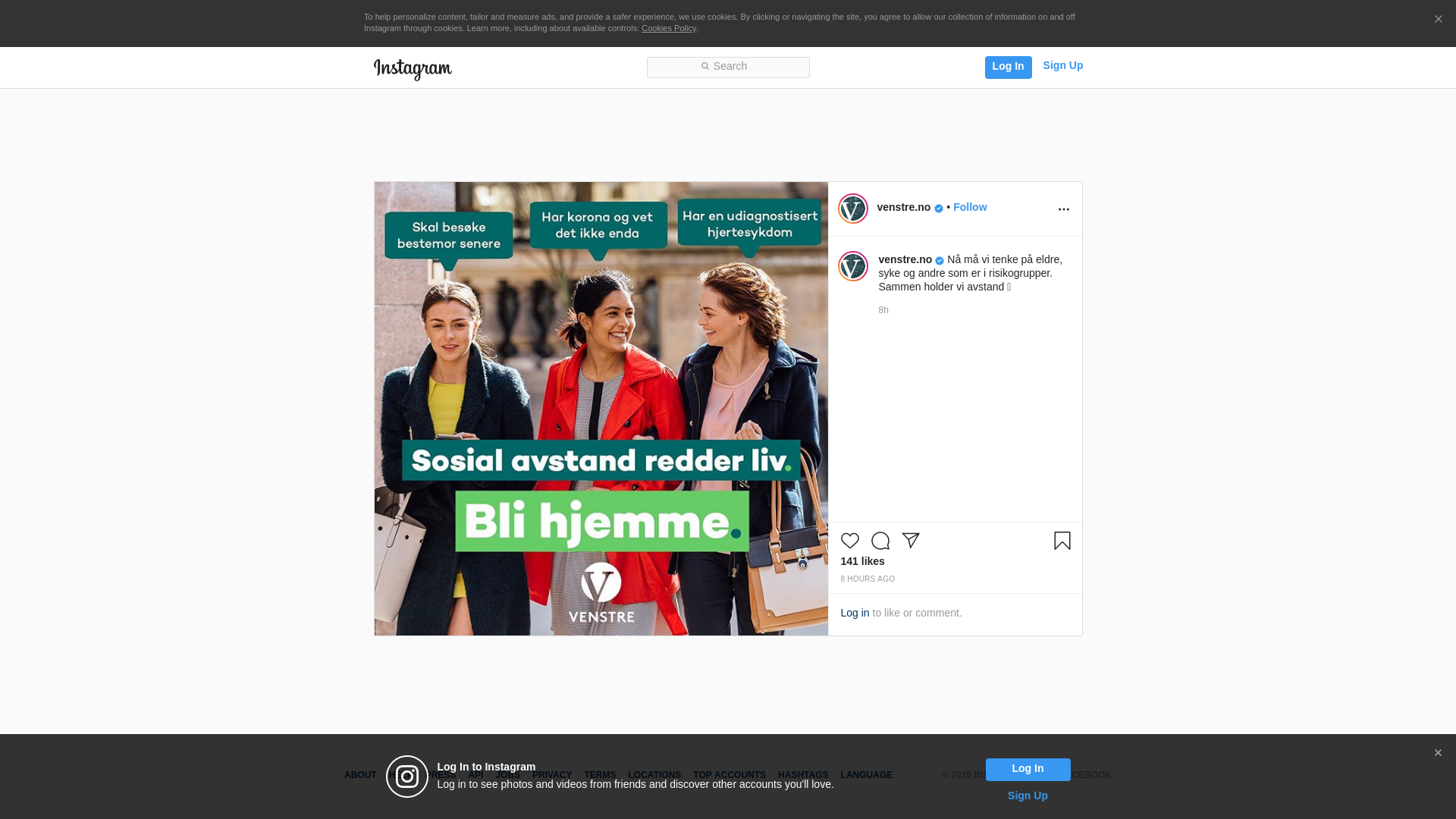Save the post with bookmark icon
Viewport: 1456px width, 819px height.
pos(1062,541)
